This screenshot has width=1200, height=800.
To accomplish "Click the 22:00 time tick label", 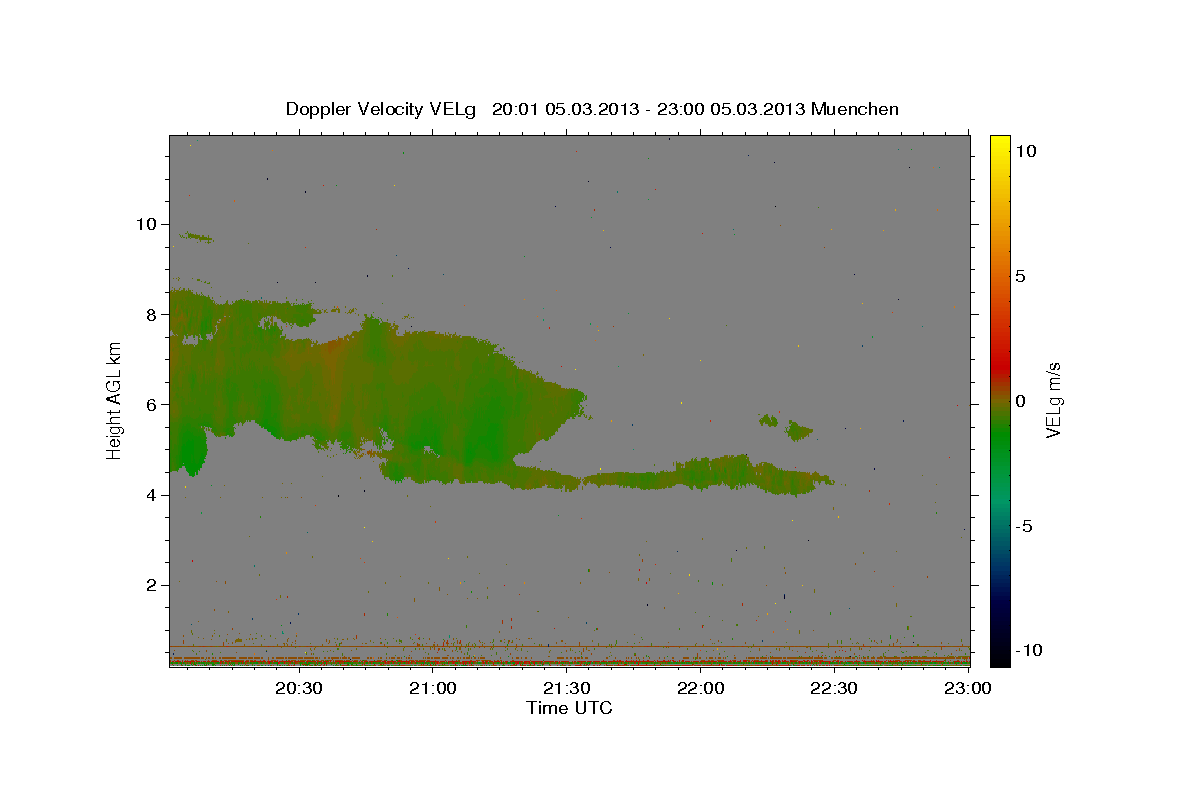I will (701, 688).
